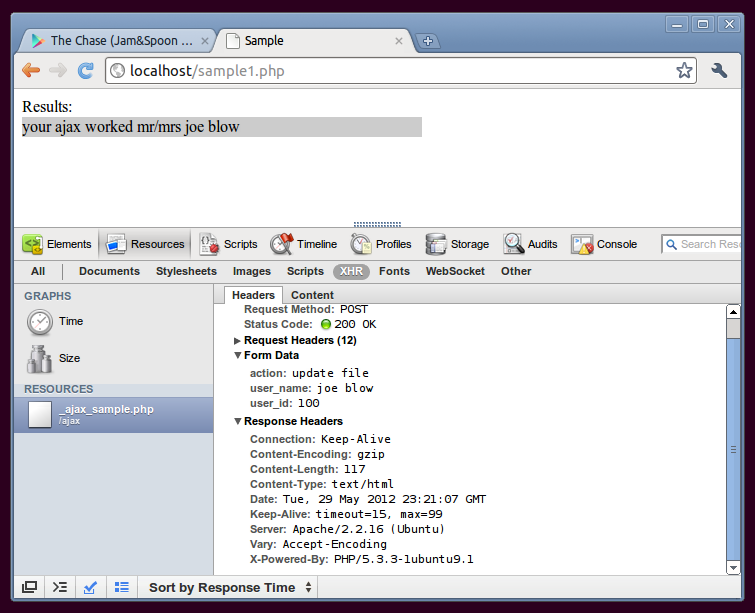755x613 pixels.
Task: Open the wrench settings menu
Action: (x=719, y=70)
